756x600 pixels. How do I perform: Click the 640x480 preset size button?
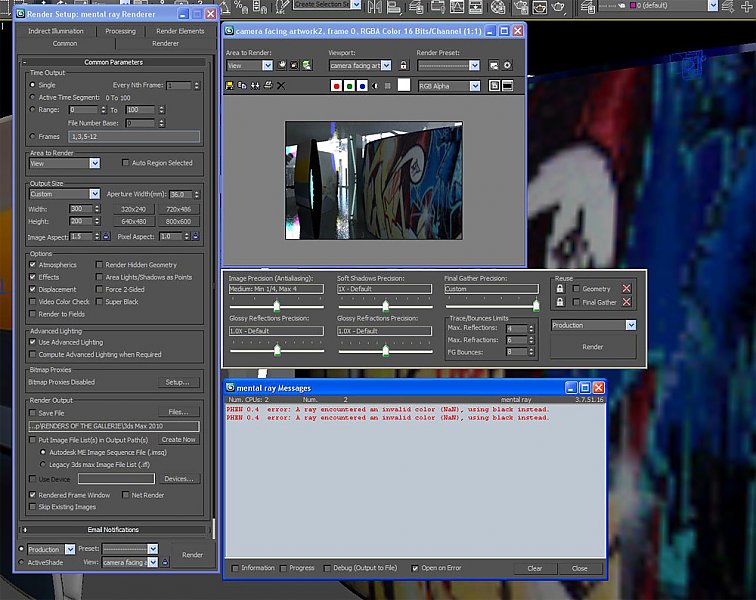pos(134,221)
